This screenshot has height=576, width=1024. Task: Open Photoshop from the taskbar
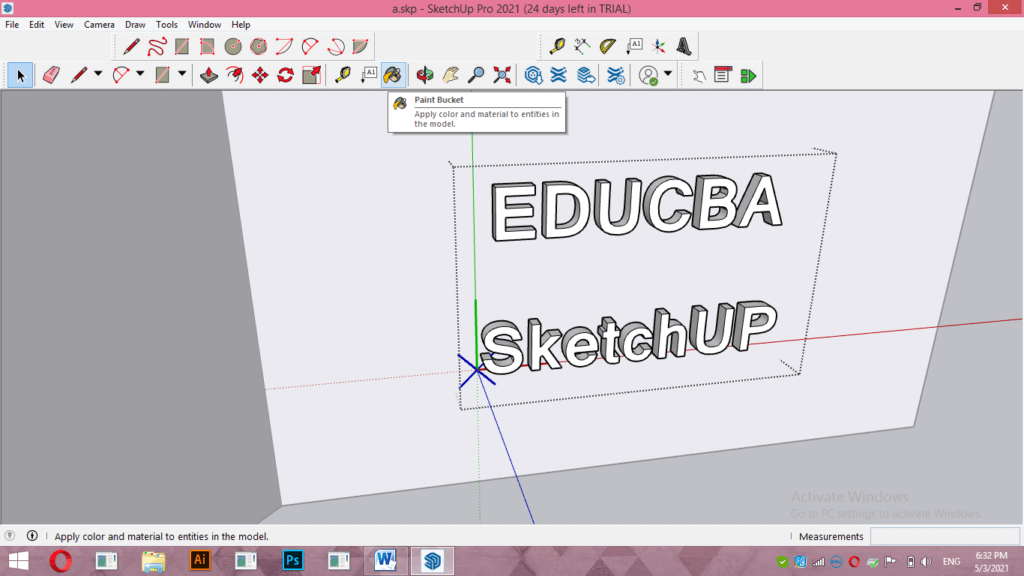(291, 560)
